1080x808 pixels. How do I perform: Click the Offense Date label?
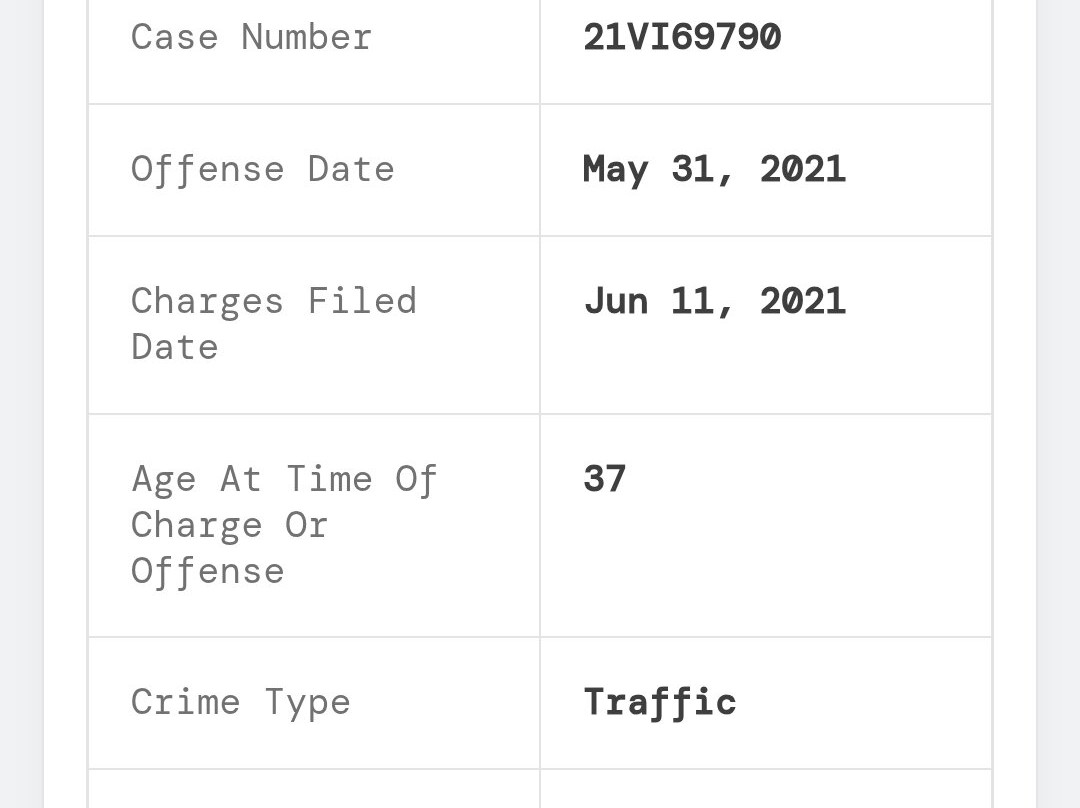pos(262,169)
